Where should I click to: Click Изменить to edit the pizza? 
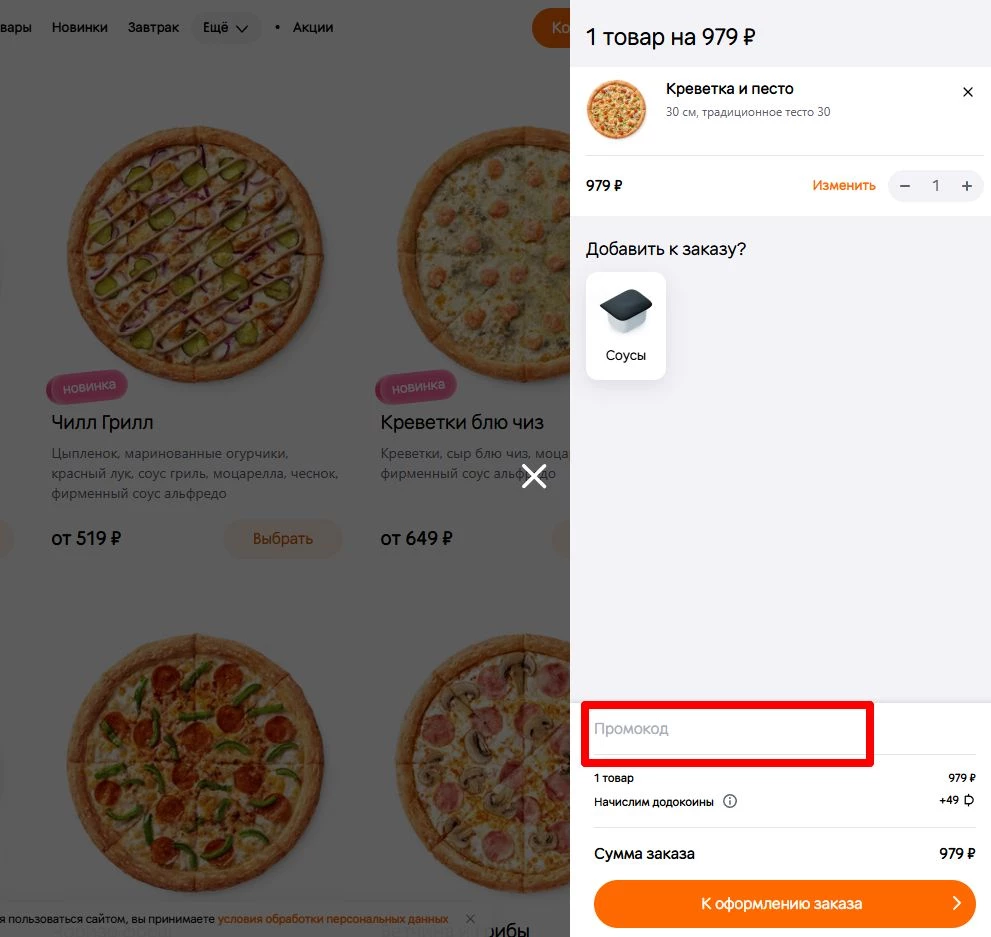(843, 186)
